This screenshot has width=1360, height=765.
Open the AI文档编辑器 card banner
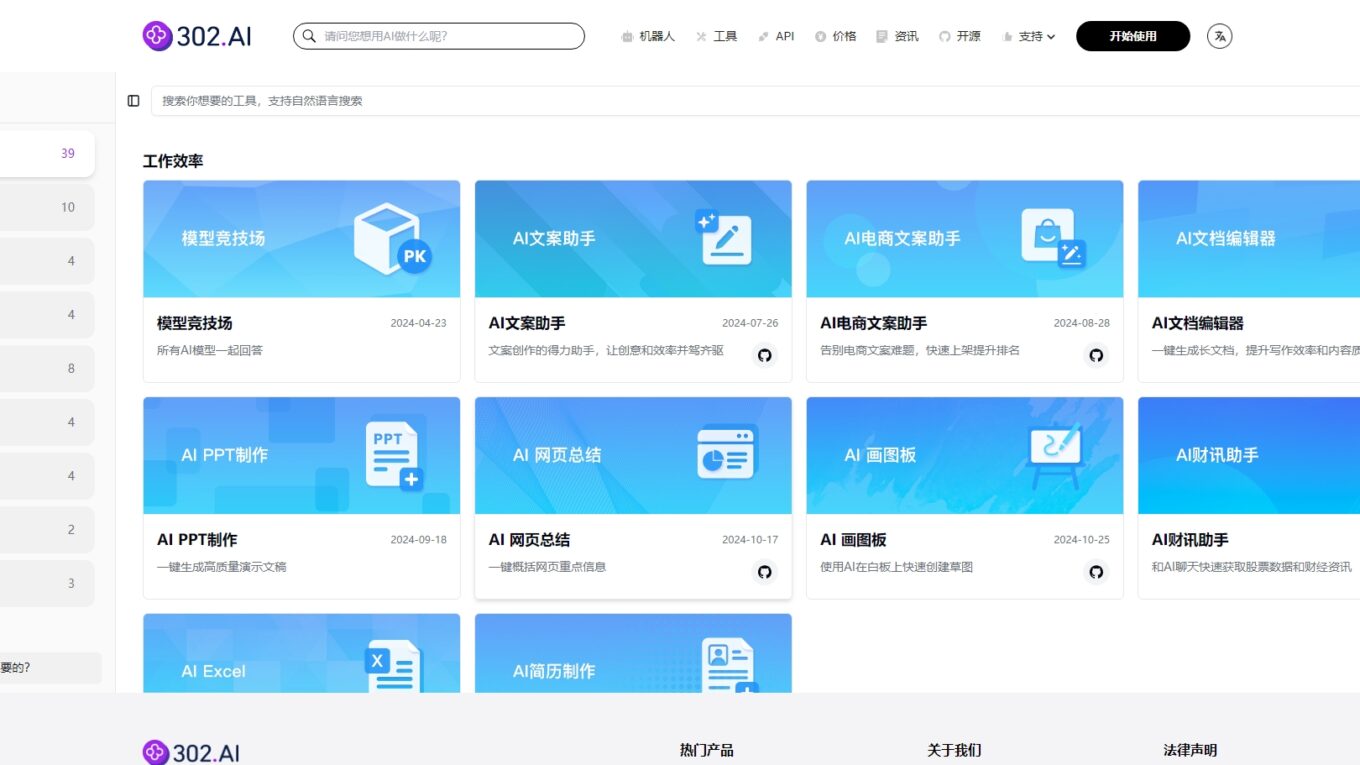tap(1249, 239)
